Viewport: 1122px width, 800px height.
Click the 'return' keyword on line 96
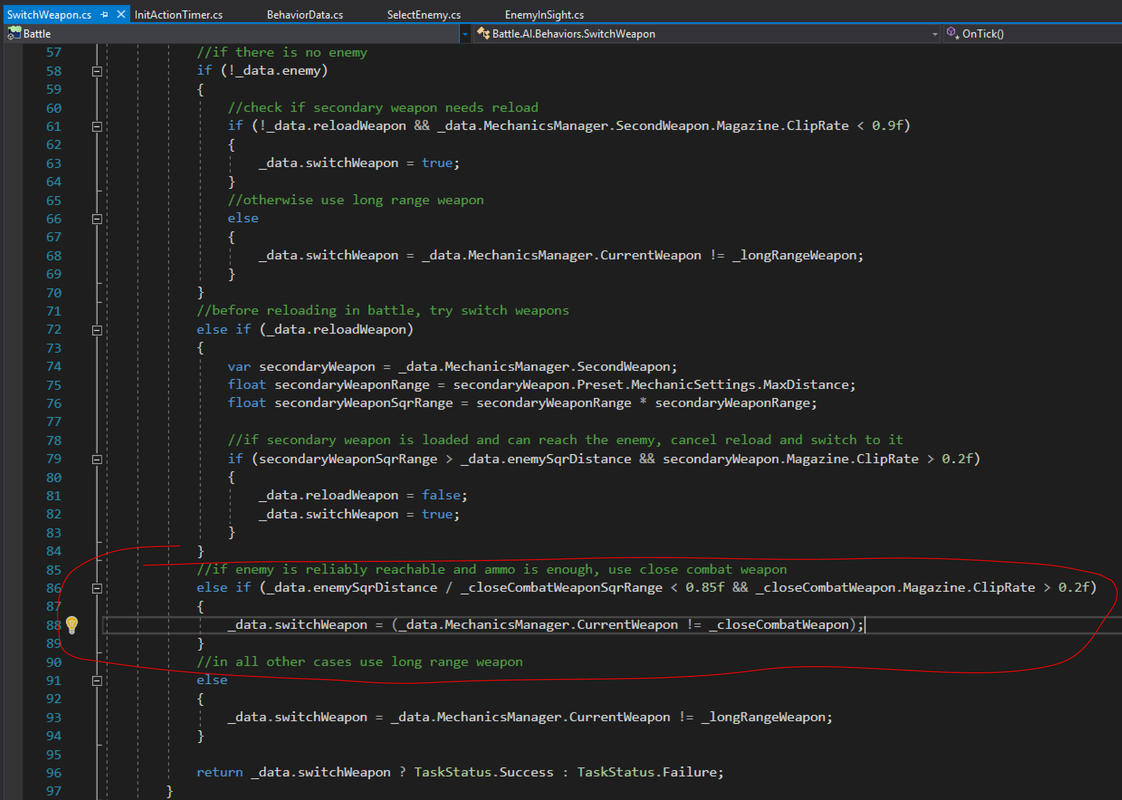pos(220,772)
